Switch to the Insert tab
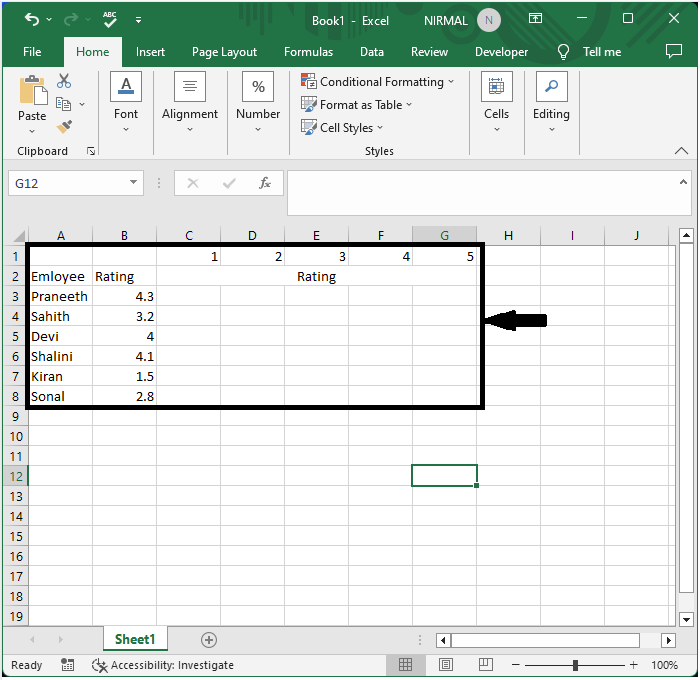 tap(150, 52)
